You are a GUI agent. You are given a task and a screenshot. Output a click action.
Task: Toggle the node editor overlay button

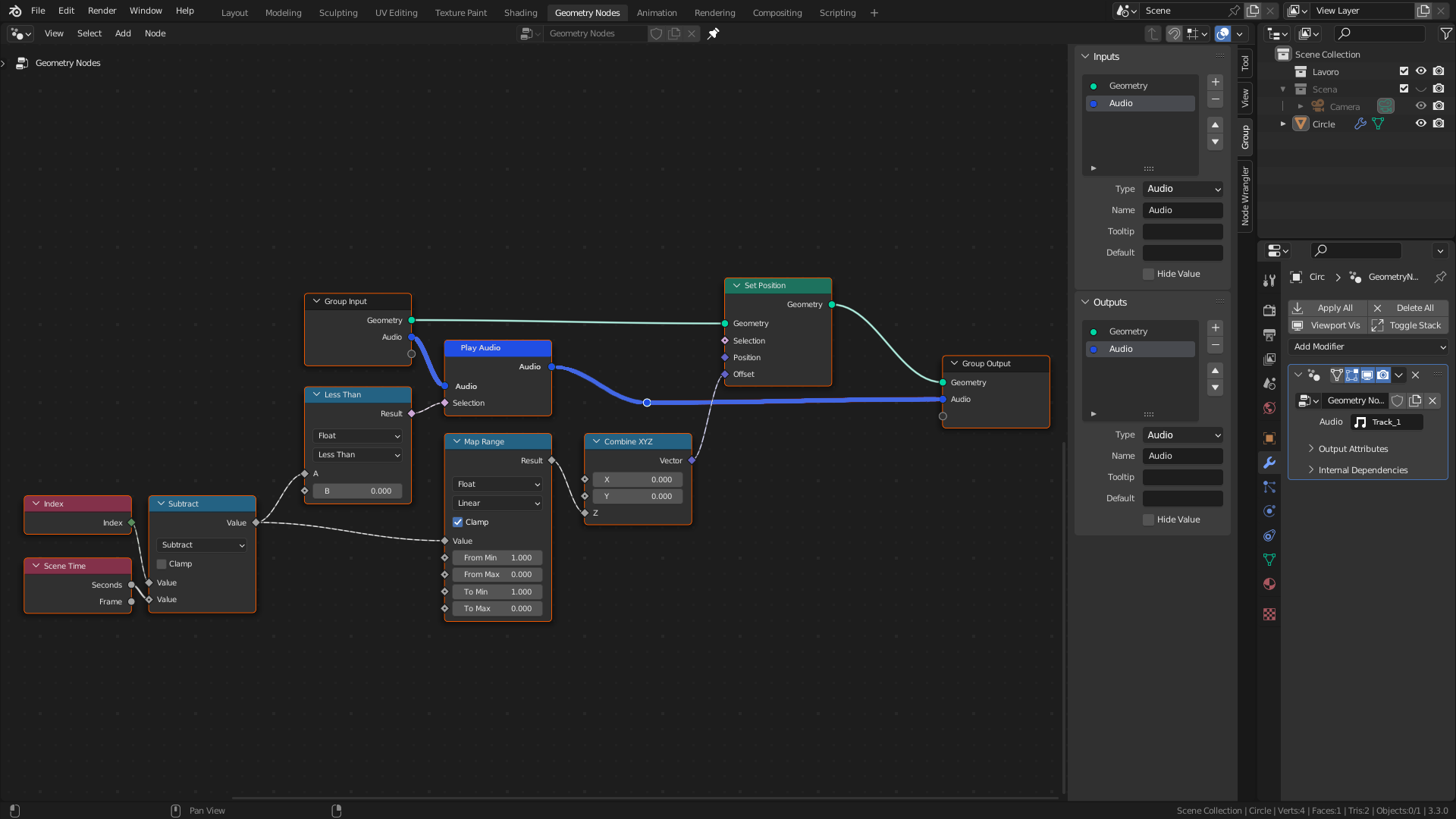coord(1222,33)
